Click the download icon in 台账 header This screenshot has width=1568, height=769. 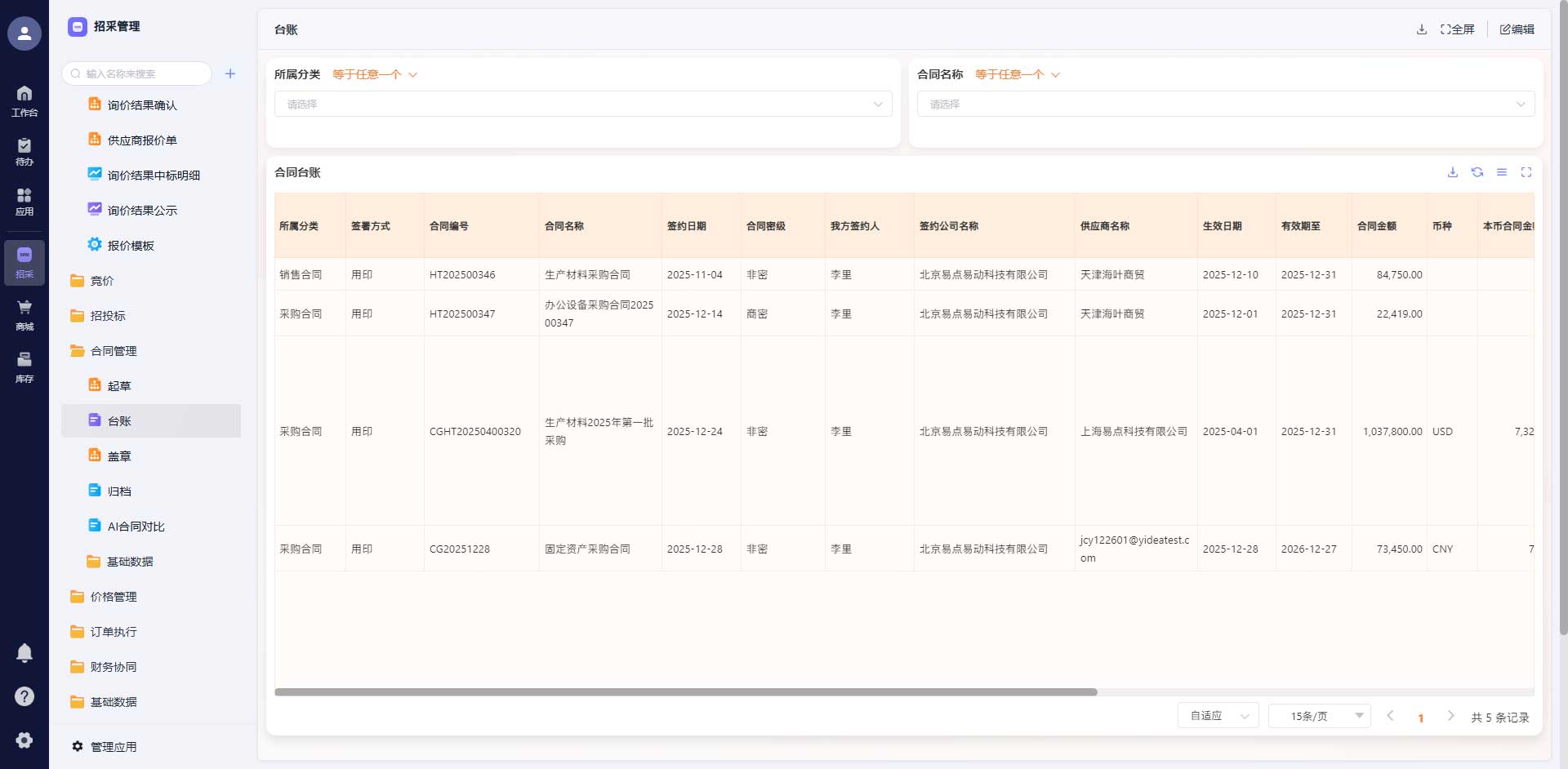pos(1422,29)
